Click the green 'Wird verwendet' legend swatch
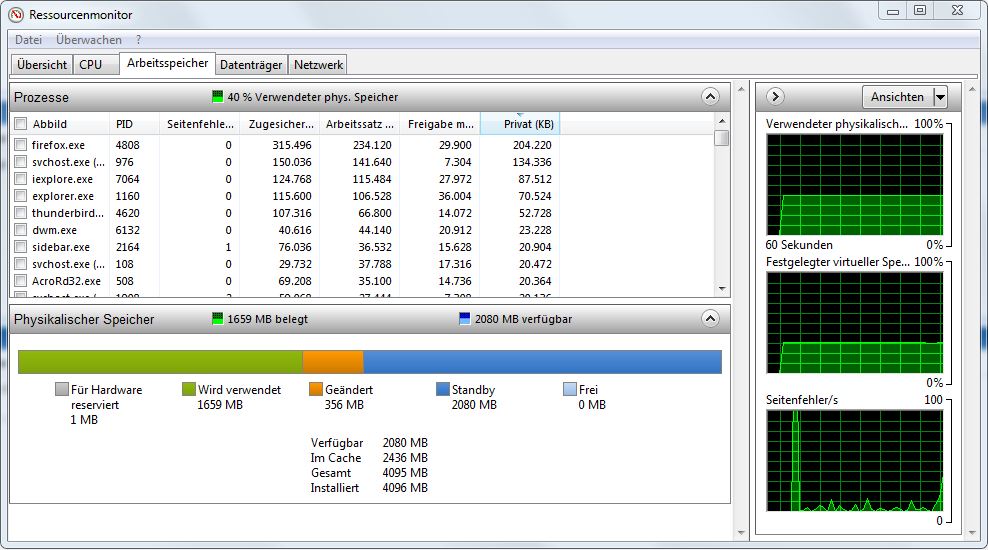The height and width of the screenshot is (550, 988). click(188, 389)
